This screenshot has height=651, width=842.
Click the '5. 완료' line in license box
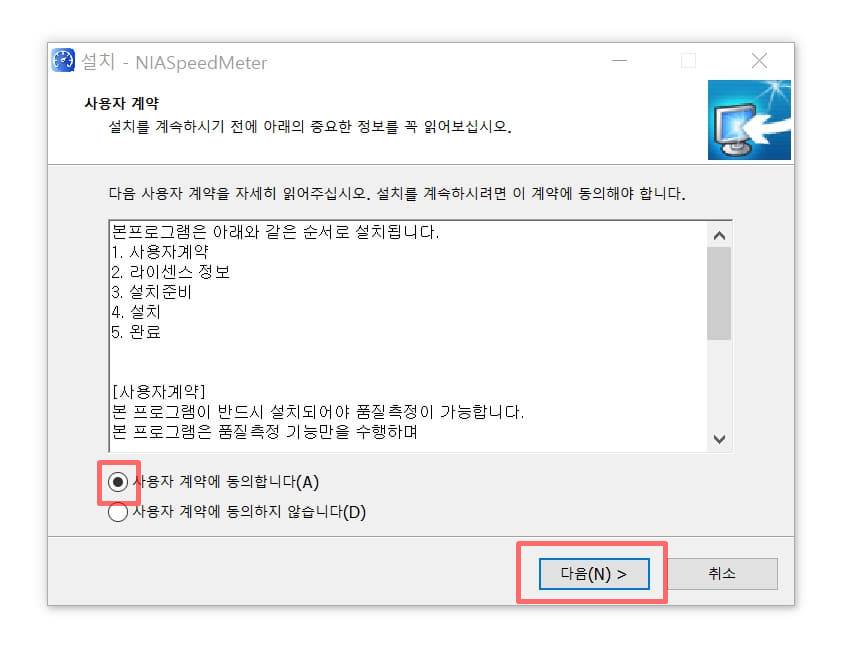coord(136,332)
